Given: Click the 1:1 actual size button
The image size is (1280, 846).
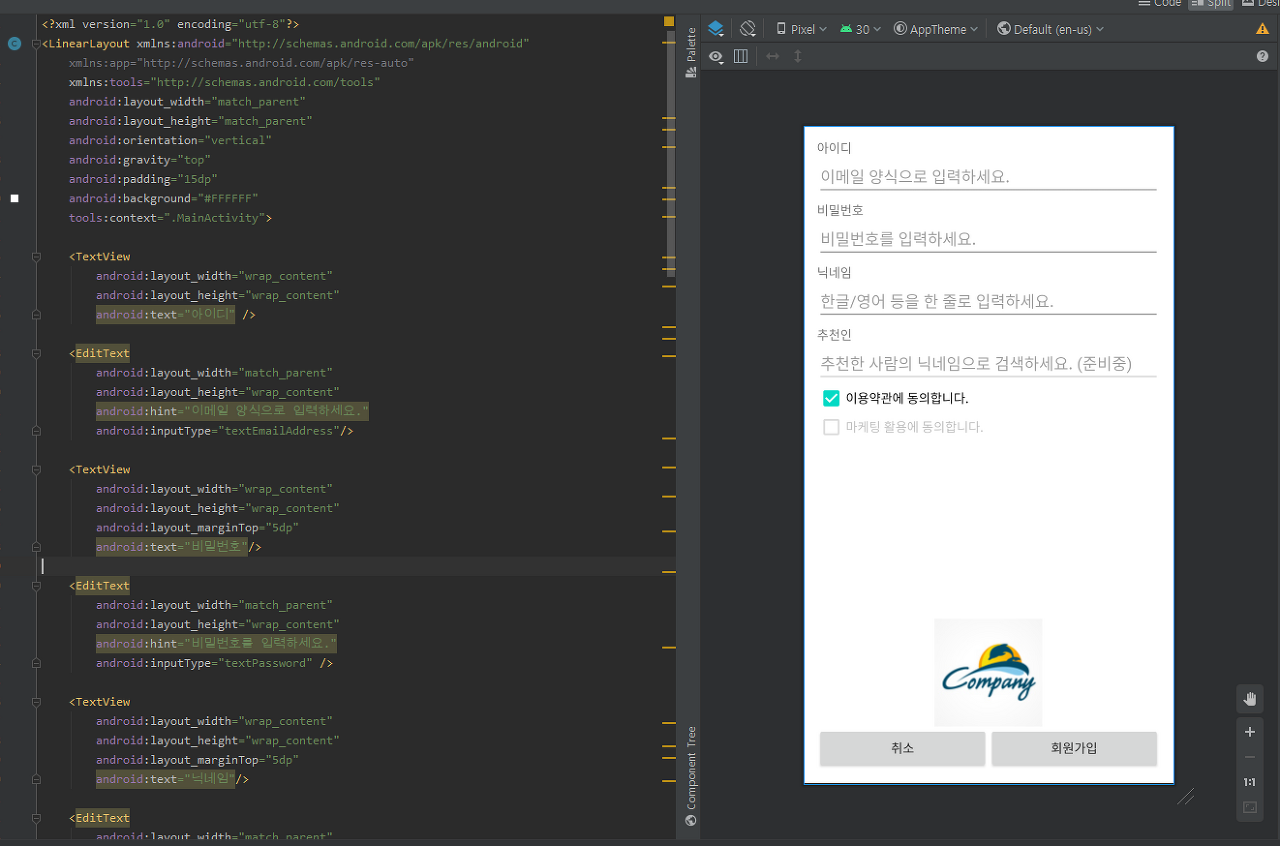Looking at the screenshot, I should click(1250, 782).
